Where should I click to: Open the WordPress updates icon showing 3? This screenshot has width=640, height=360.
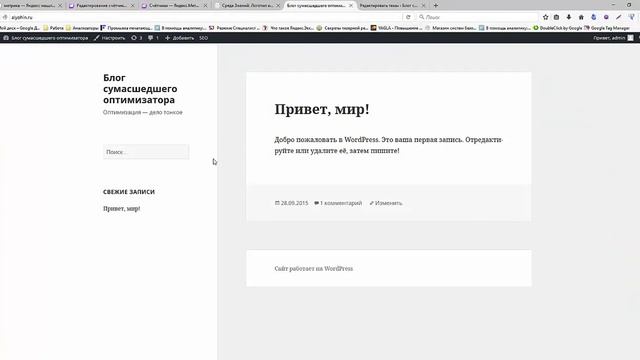[137, 38]
